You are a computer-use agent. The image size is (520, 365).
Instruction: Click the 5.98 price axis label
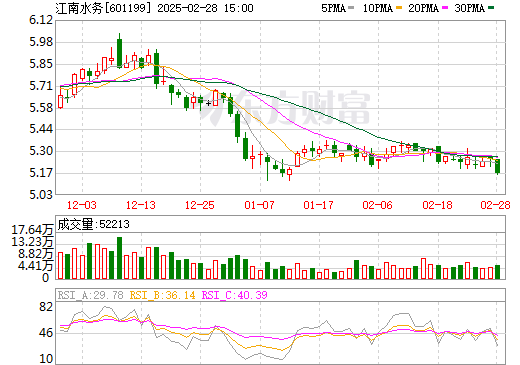[x=41, y=42]
